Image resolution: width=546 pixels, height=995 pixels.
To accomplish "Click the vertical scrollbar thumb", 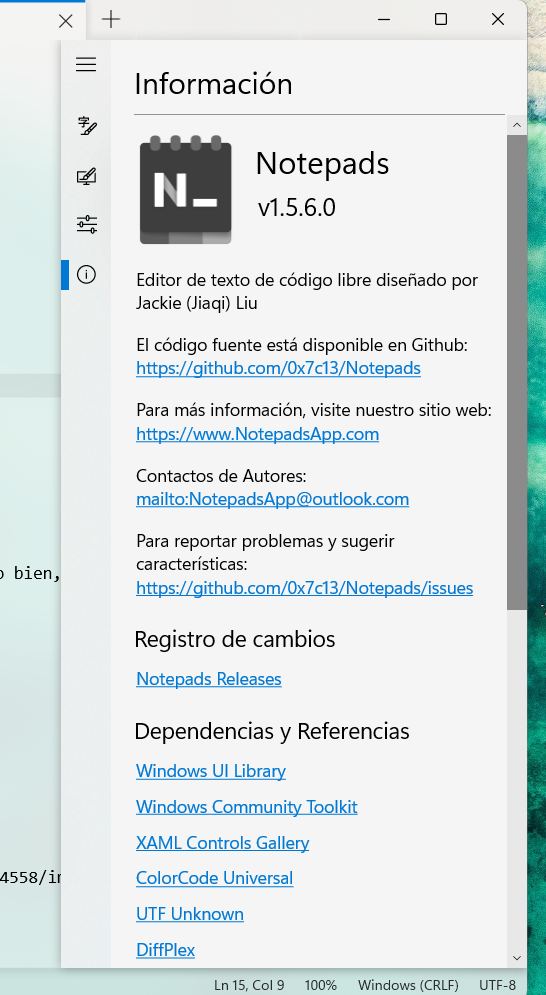I will pyautogui.click(x=516, y=372).
